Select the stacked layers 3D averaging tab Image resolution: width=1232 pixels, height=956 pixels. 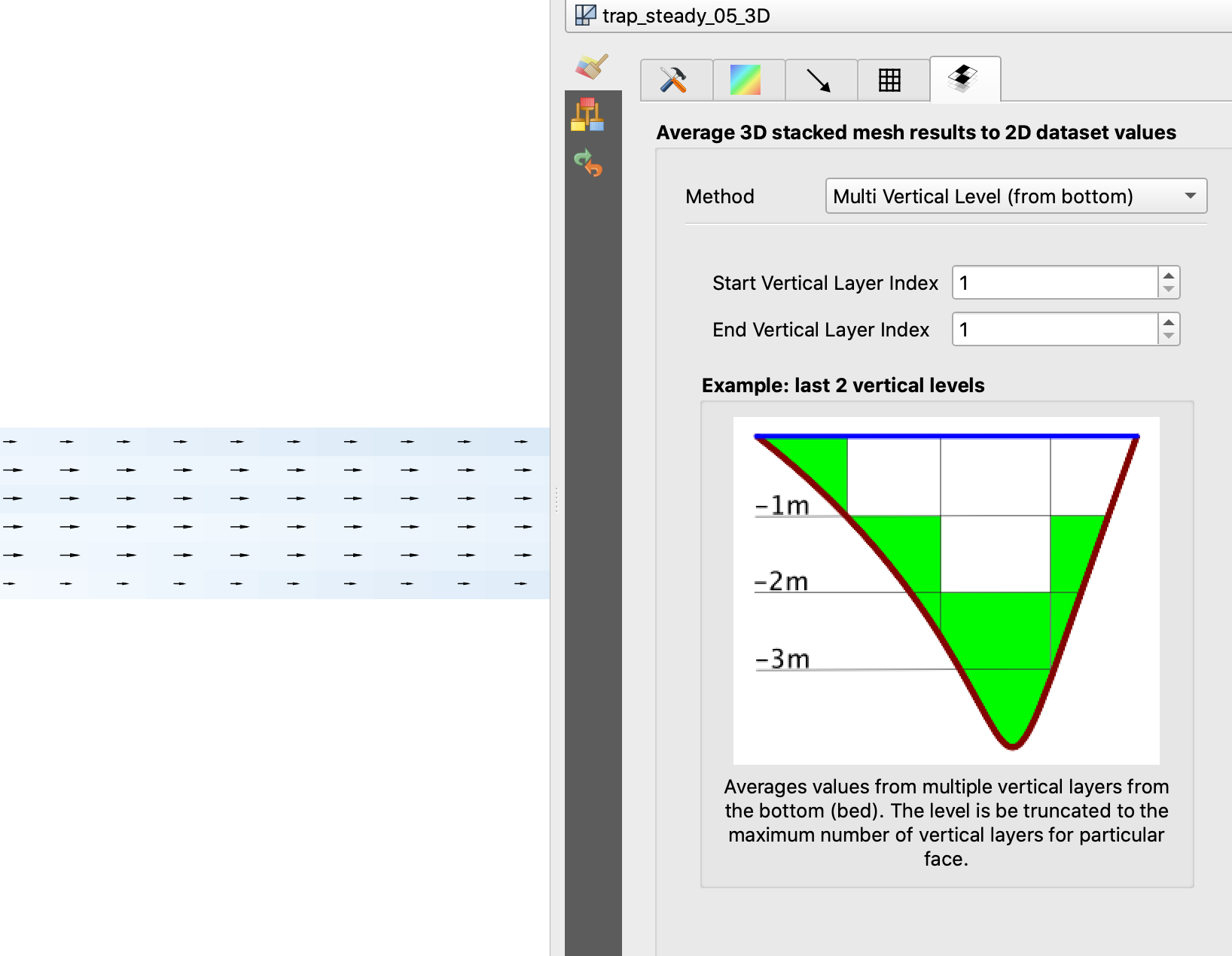(x=963, y=78)
